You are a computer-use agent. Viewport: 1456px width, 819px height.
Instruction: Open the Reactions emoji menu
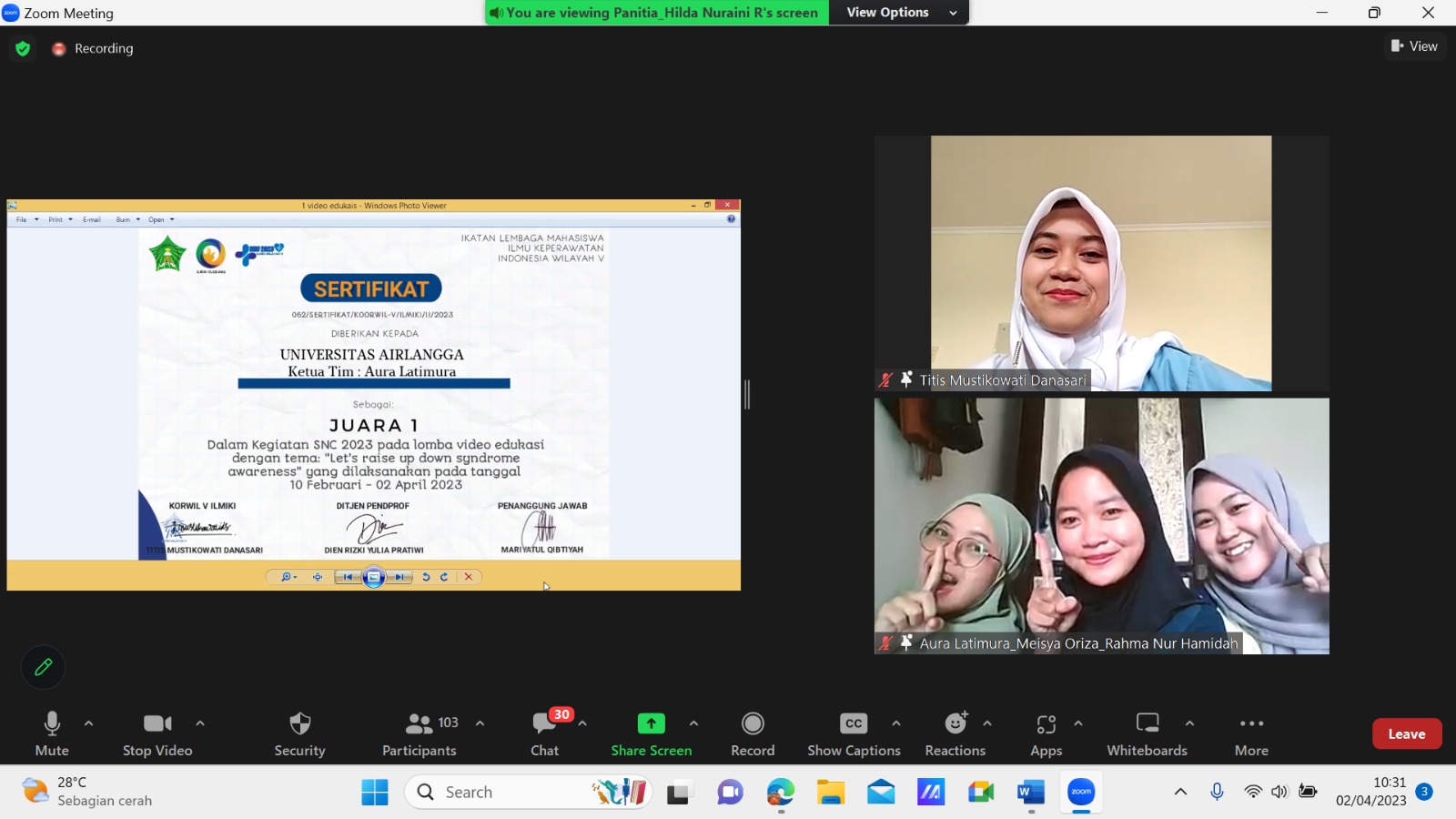[955, 724]
